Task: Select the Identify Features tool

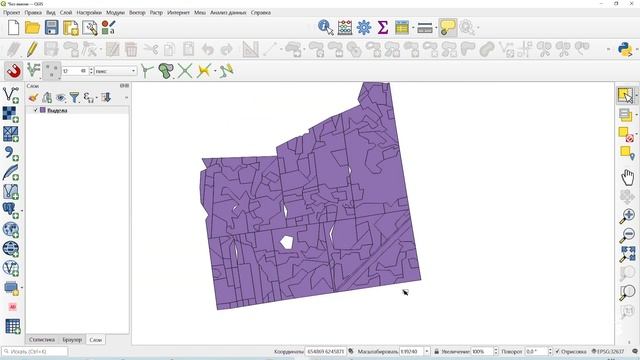Action: click(325, 28)
